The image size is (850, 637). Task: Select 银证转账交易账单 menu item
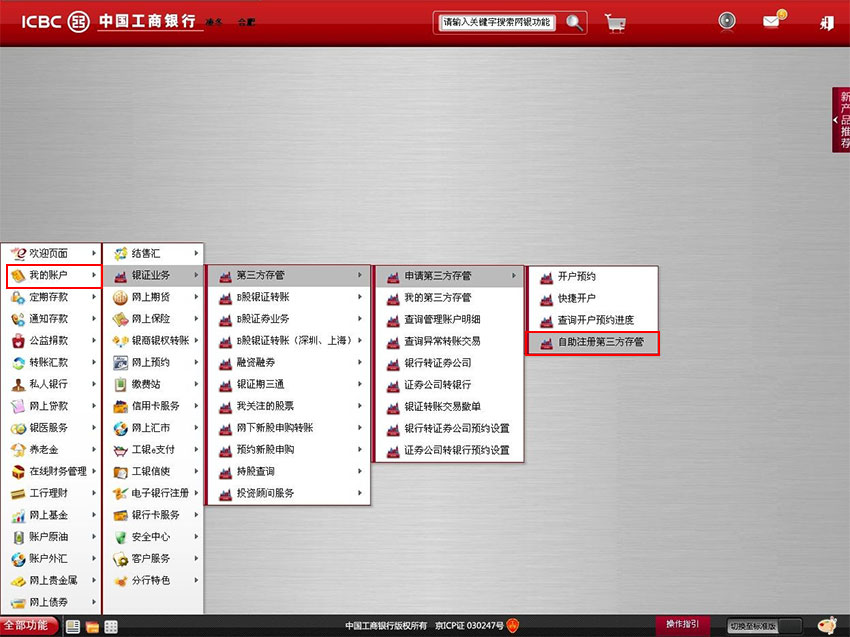tap(449, 406)
